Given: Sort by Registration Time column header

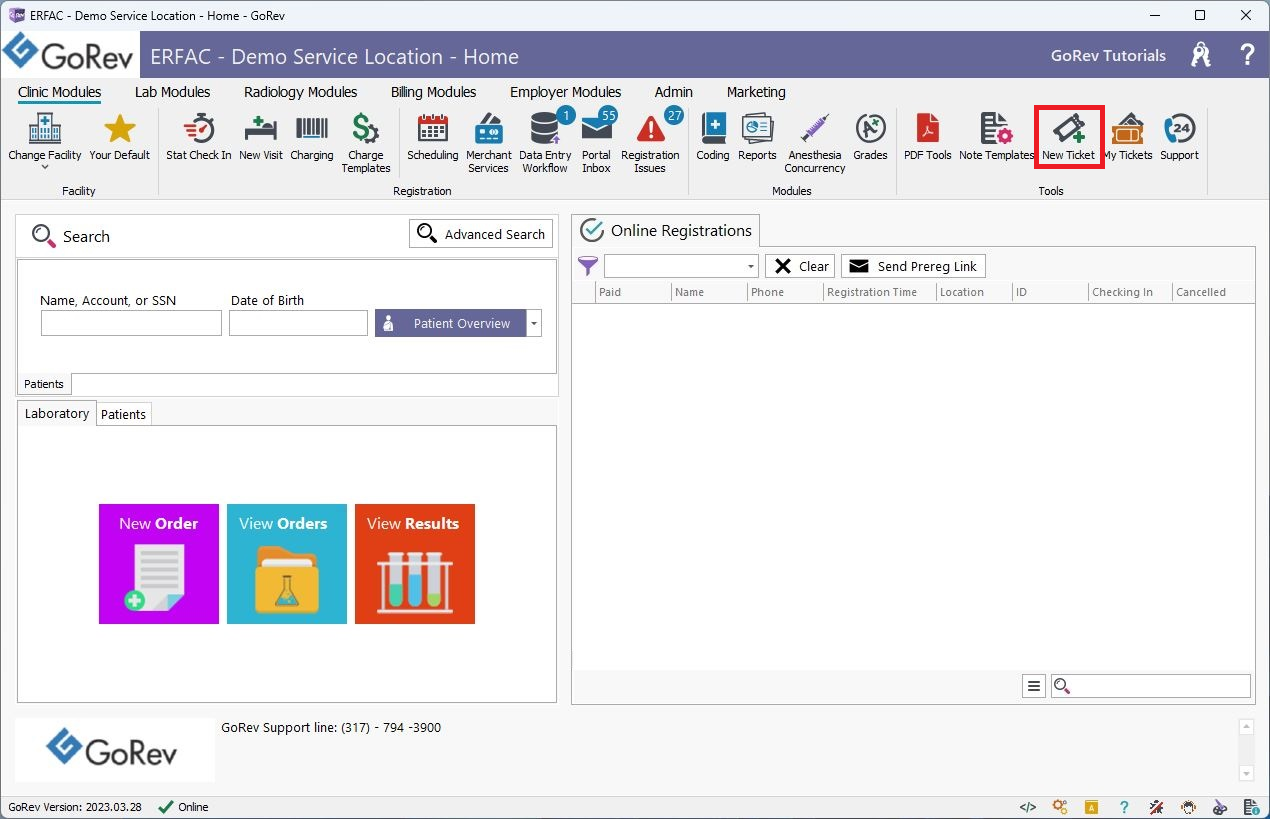Looking at the screenshot, I should click(880, 292).
